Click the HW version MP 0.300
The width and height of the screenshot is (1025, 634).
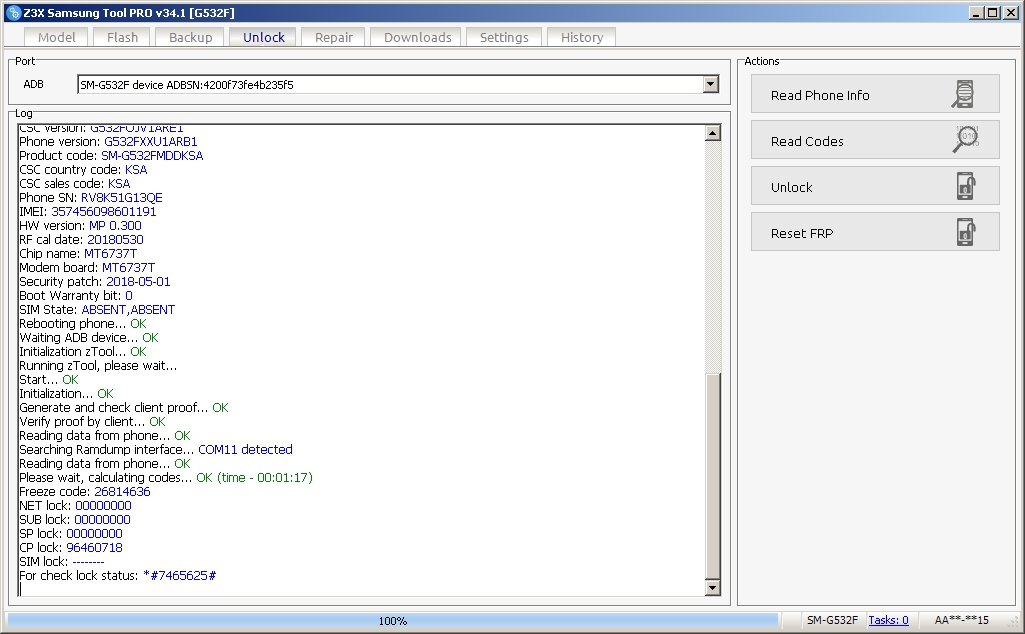click(x=115, y=225)
